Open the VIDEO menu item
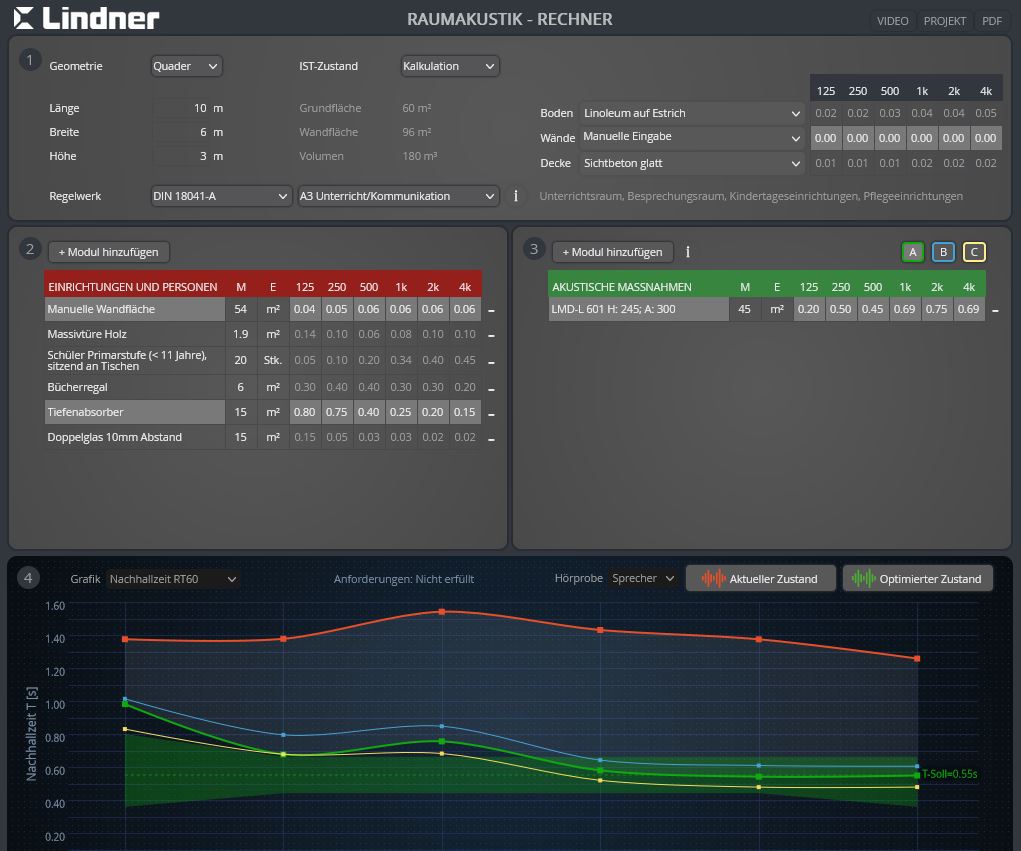 pos(893,21)
